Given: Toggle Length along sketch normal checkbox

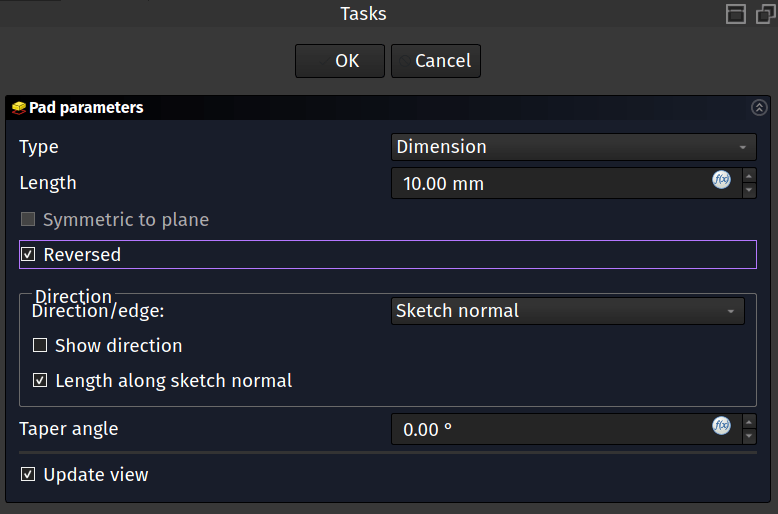Looking at the screenshot, I should tap(40, 381).
